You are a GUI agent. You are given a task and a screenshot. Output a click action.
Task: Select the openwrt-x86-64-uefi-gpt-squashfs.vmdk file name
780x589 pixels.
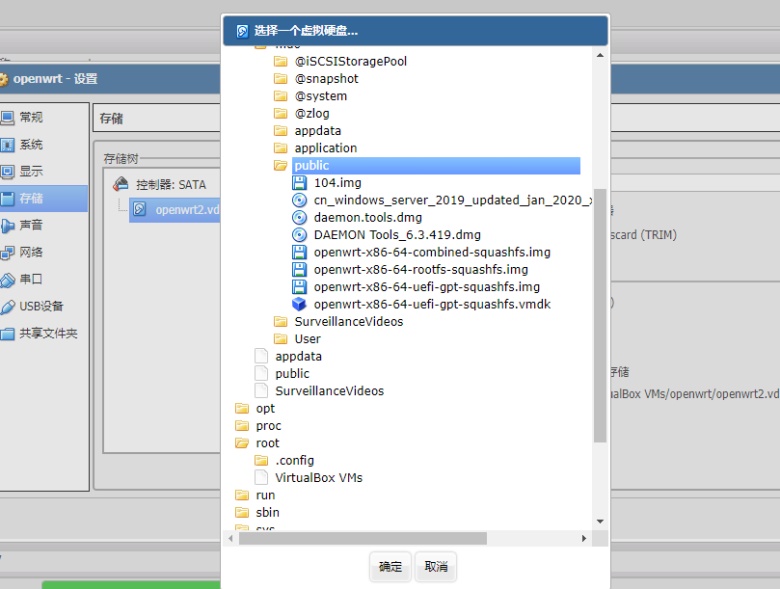tap(432, 304)
